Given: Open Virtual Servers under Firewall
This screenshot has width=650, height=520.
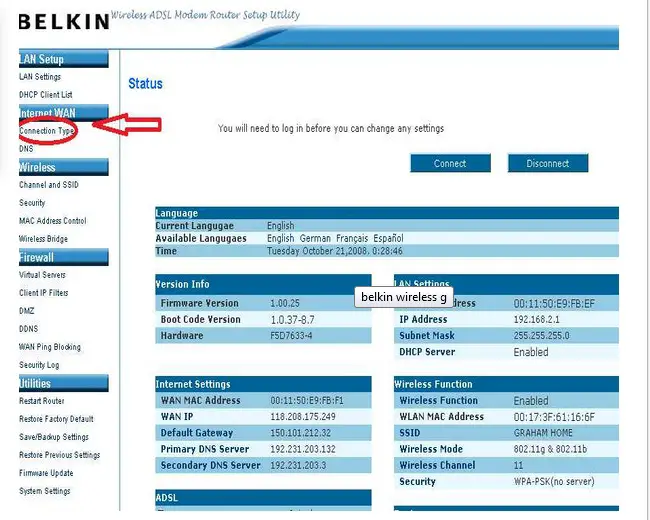Looking at the screenshot, I should tap(42, 275).
